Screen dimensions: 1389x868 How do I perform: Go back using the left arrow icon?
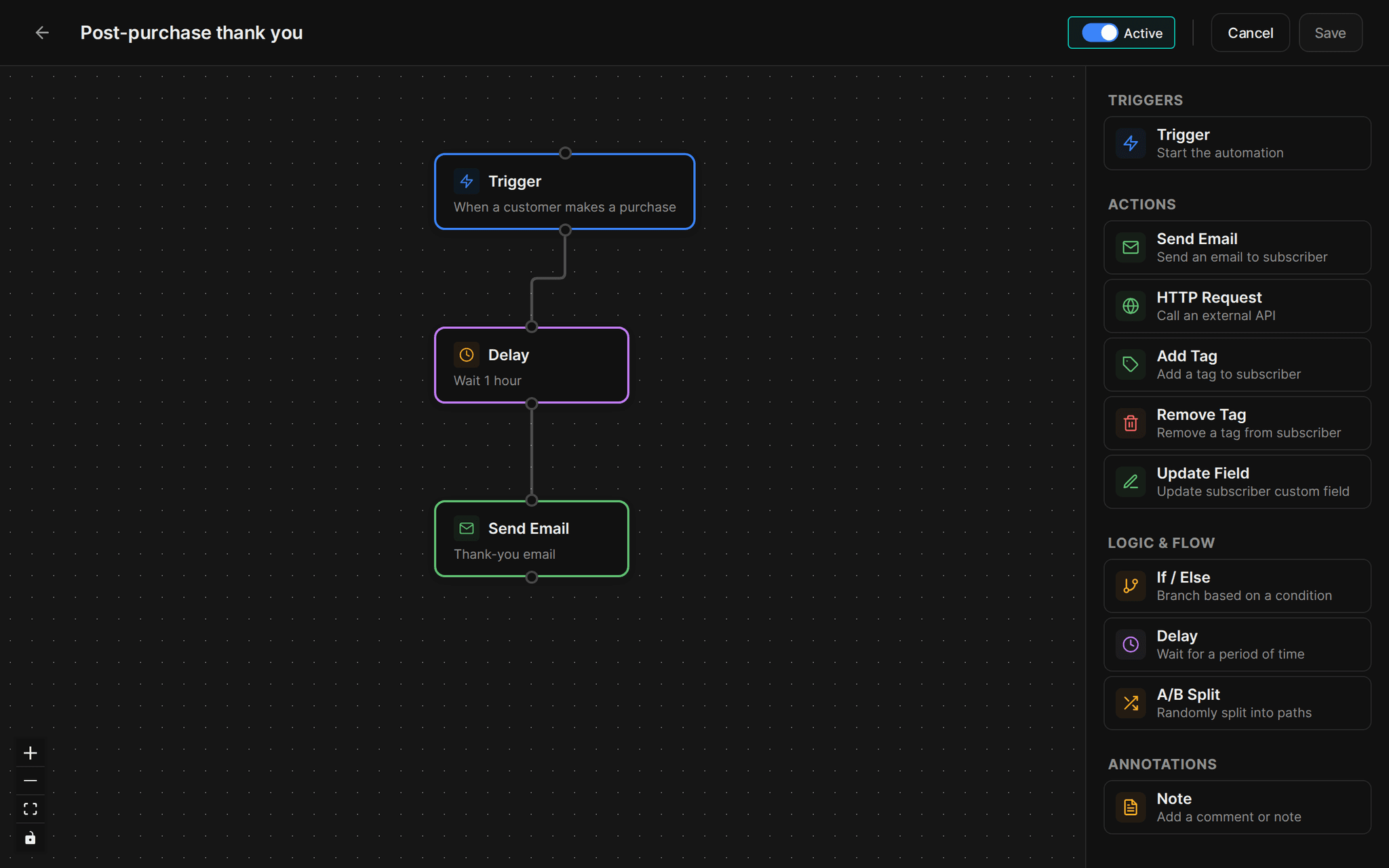42,33
